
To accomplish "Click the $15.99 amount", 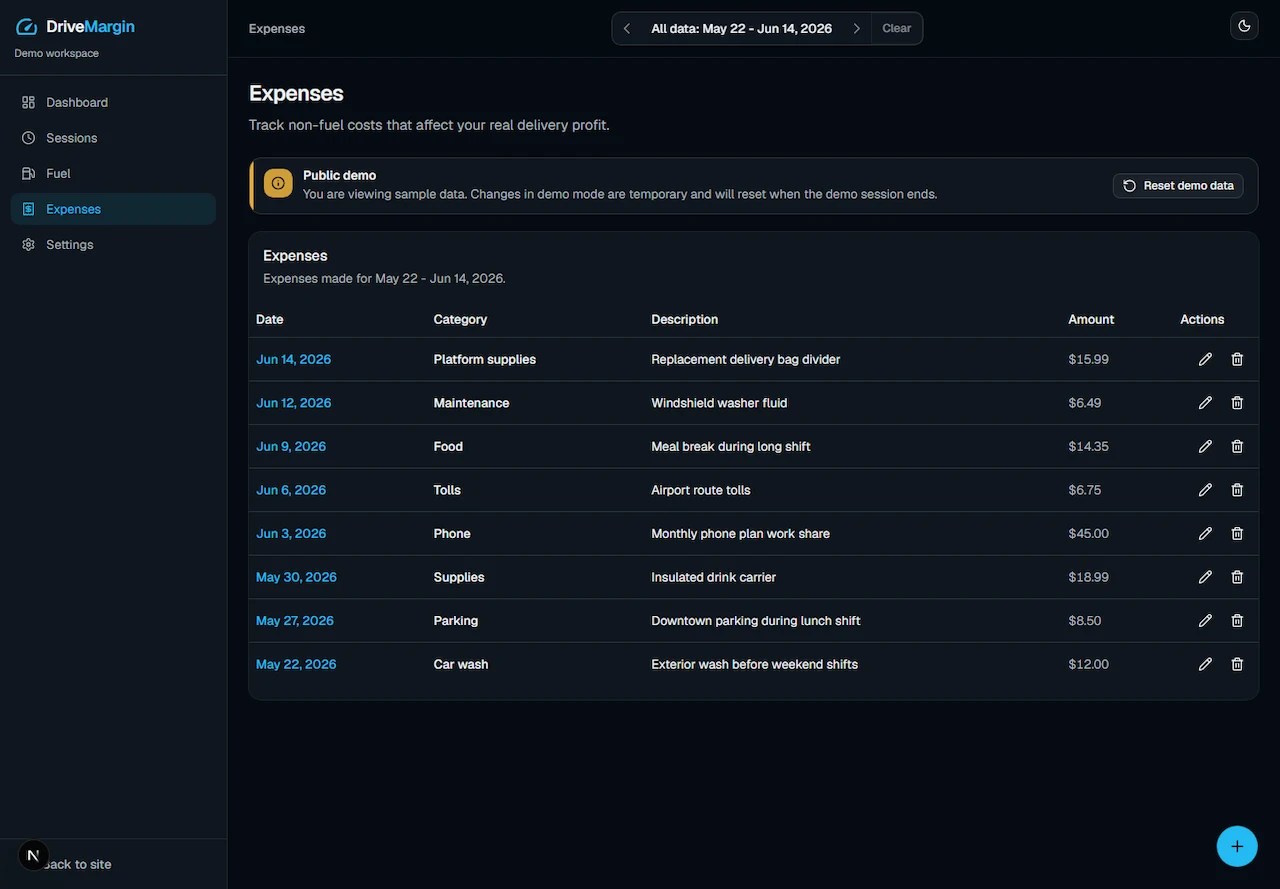I will point(1089,359).
